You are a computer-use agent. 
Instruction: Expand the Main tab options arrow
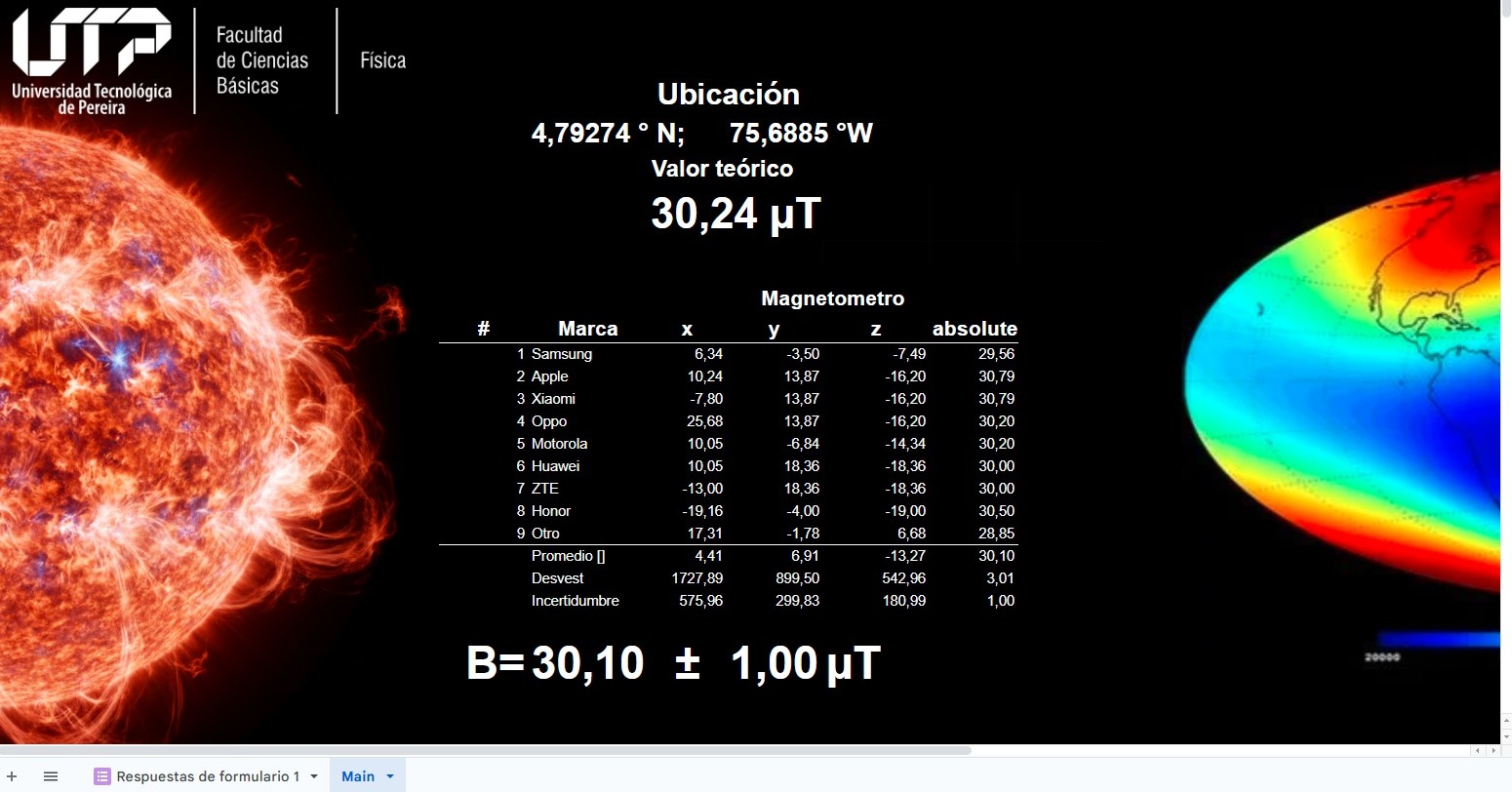(x=390, y=776)
